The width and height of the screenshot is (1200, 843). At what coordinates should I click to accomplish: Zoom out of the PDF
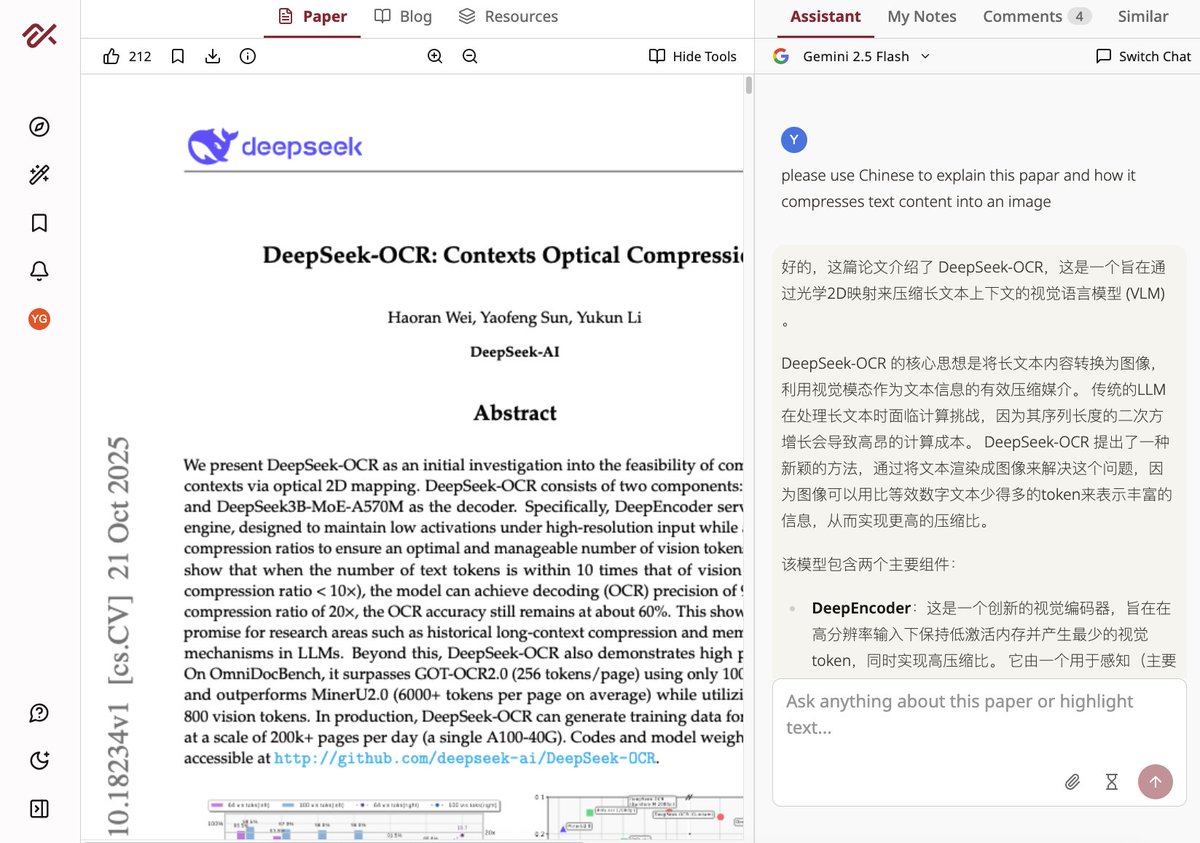pos(470,57)
